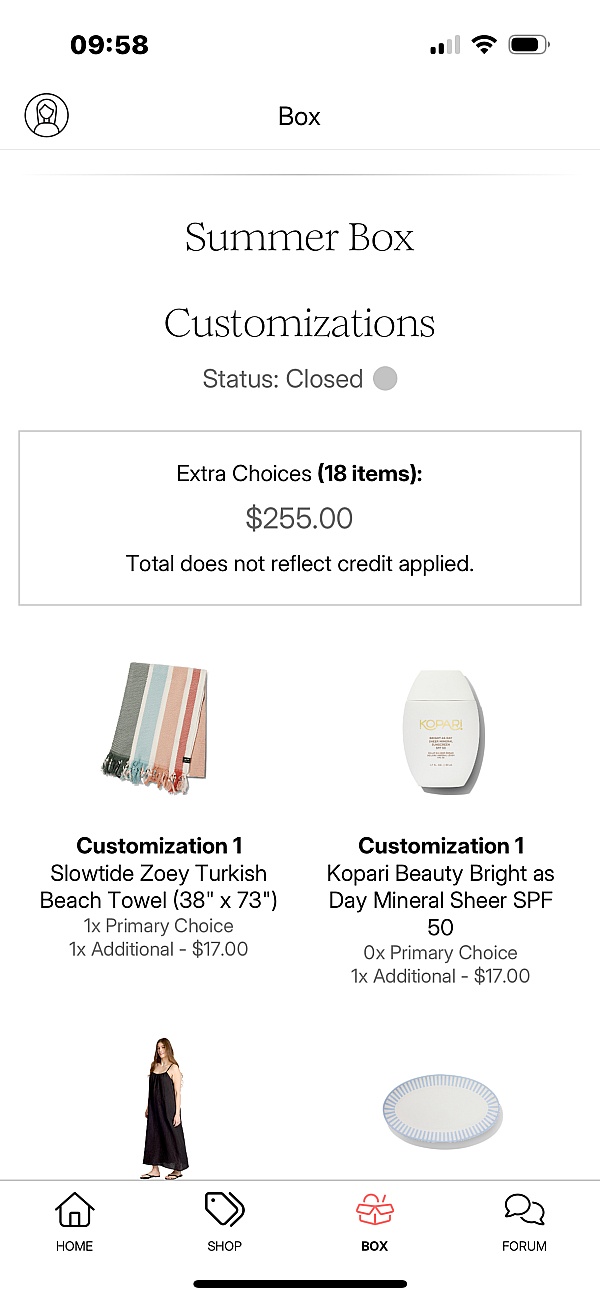Screen dimensions: 600x1300
Task: View the Kopari sunscreen bottle image
Action: point(441,734)
